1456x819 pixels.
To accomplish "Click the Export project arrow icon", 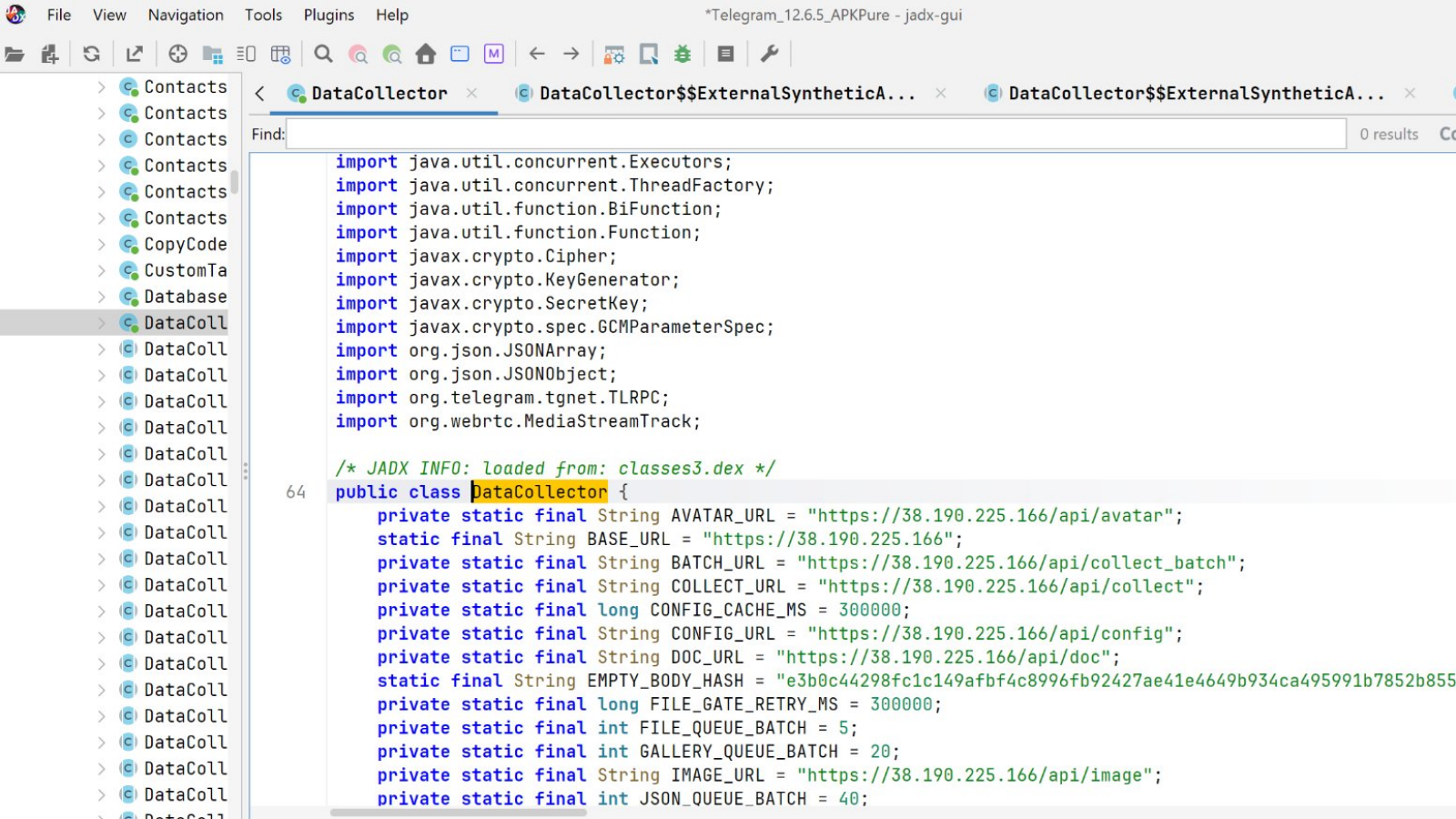I will 135,55.
